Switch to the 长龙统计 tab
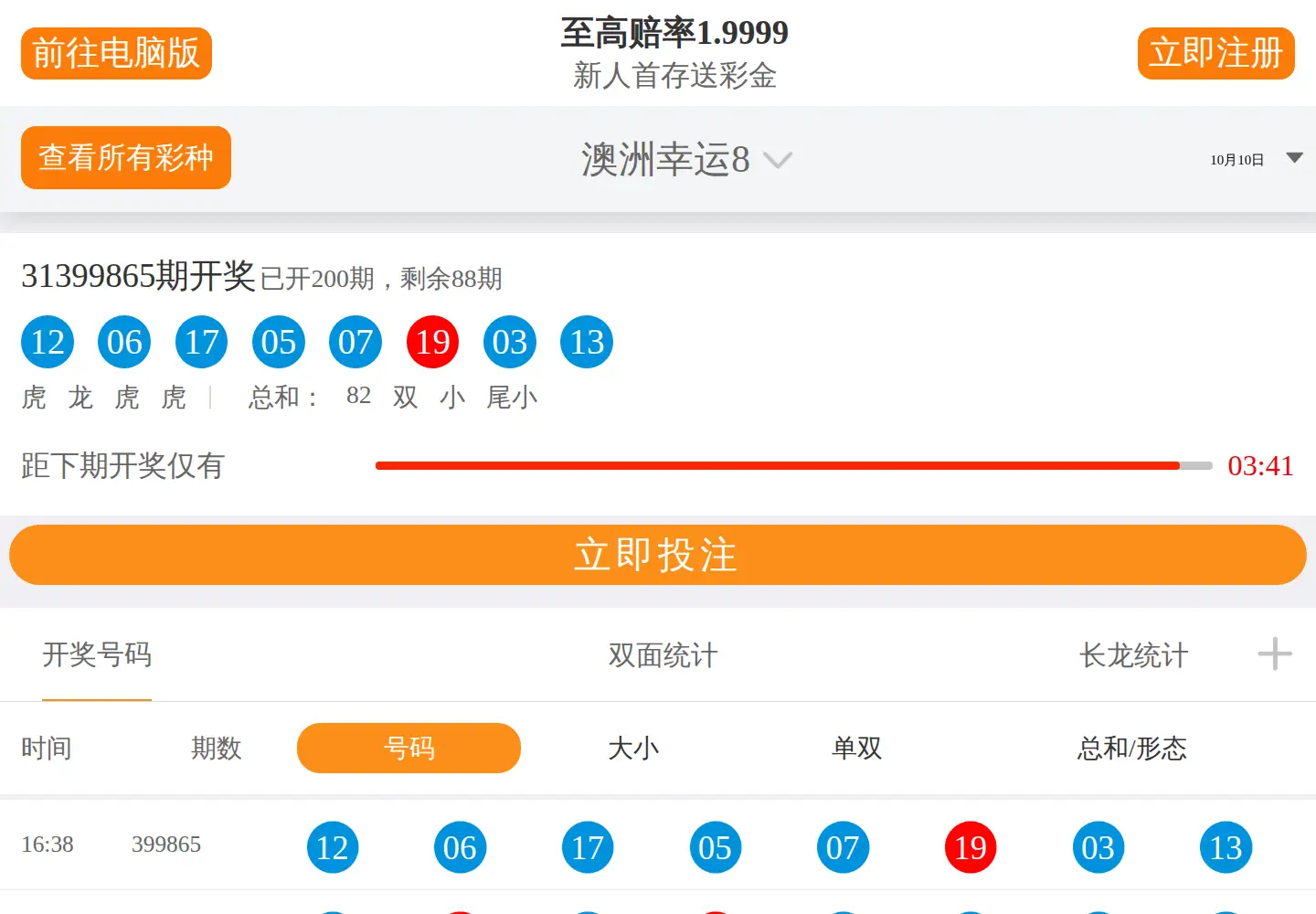Image resolution: width=1316 pixels, height=914 pixels. 1133,655
